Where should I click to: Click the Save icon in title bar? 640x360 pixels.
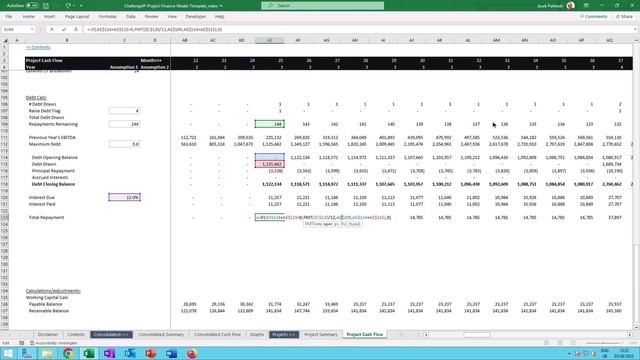click(x=46, y=6)
